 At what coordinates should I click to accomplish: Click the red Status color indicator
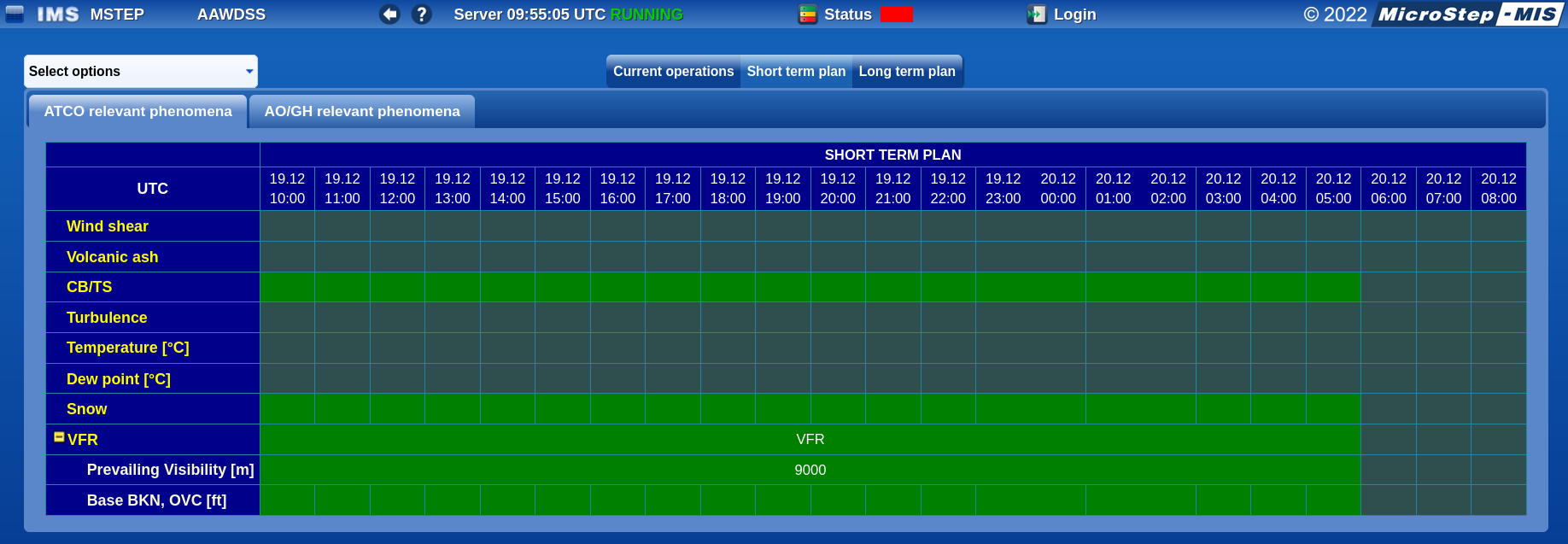(x=897, y=15)
